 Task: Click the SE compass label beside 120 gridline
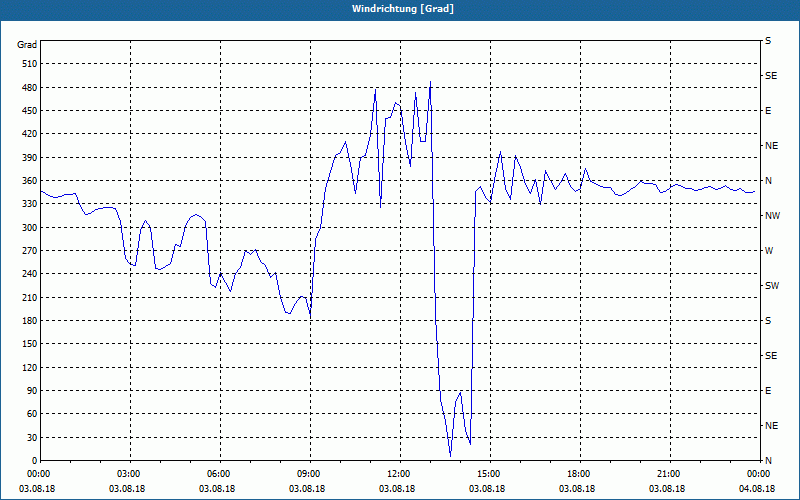click(771, 356)
